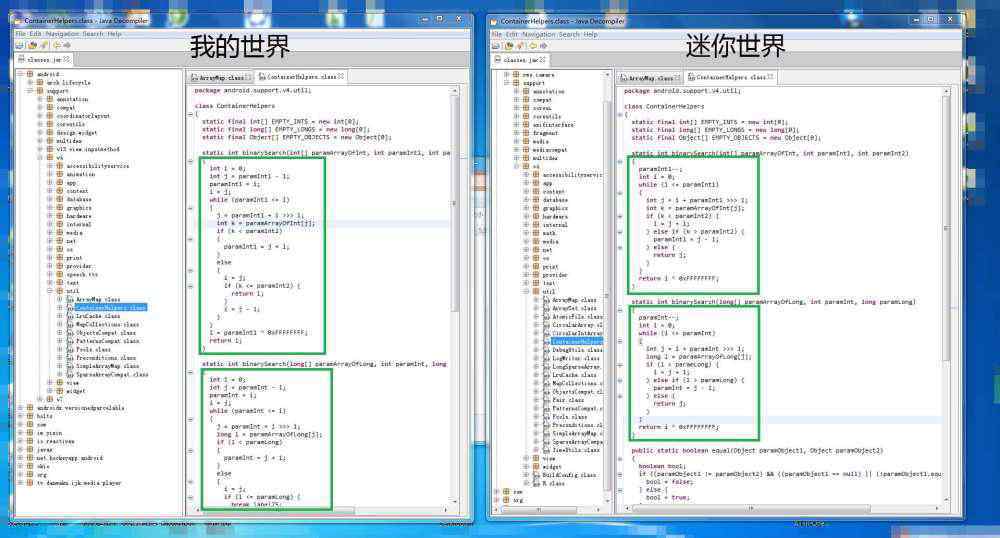1000x538 pixels.
Task: Switch to ArrayMap.class tab in left window
Action: click(x=221, y=77)
